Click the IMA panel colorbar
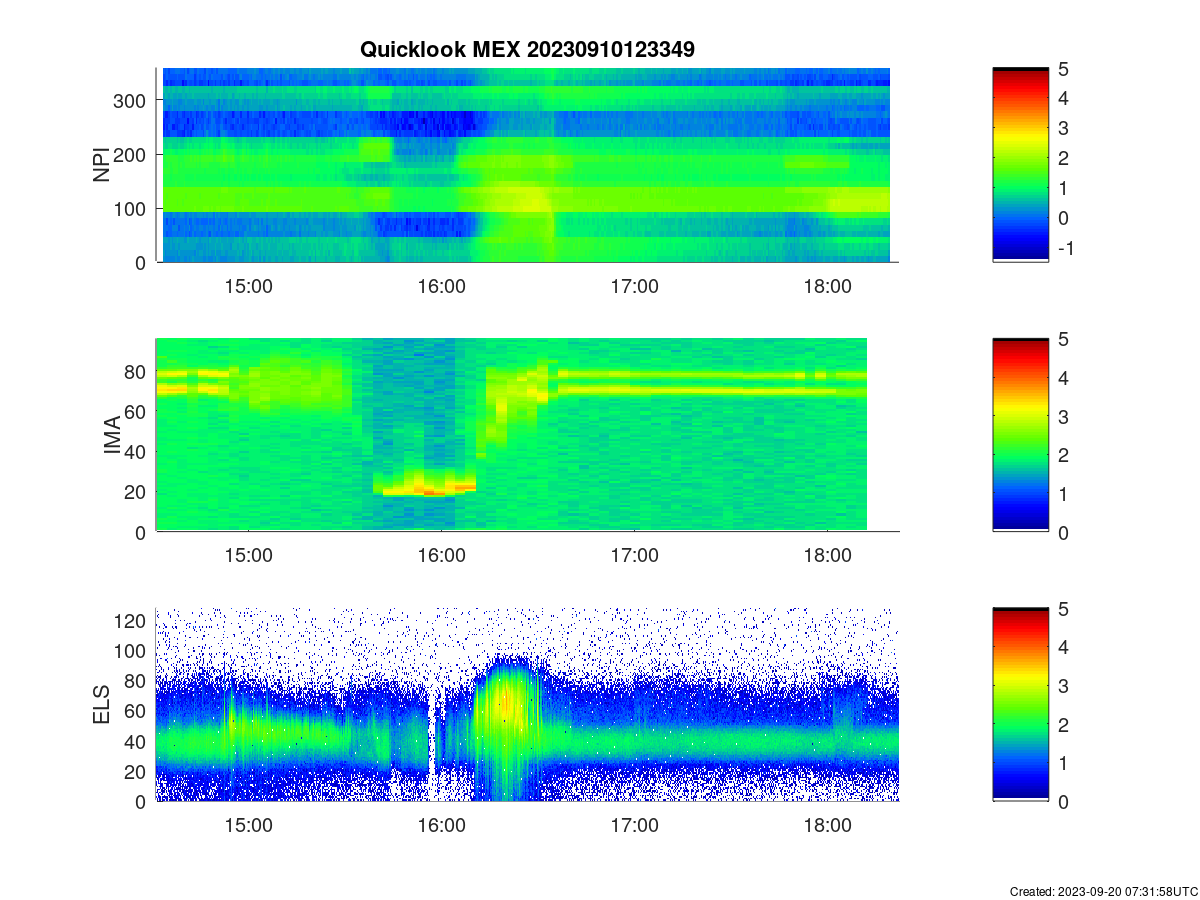The height and width of the screenshot is (900, 1200). 1021,435
